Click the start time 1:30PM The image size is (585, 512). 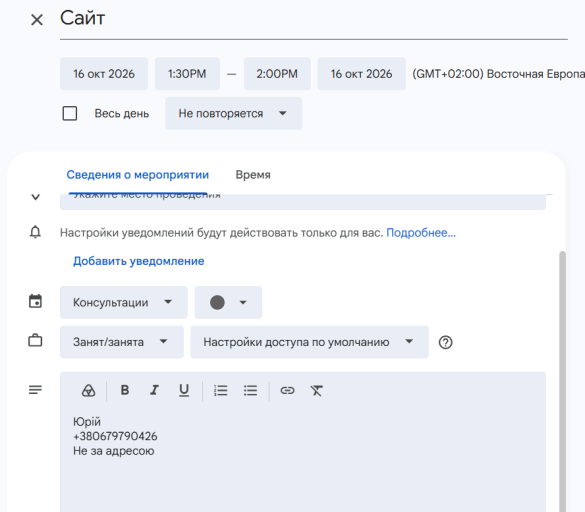click(187, 74)
